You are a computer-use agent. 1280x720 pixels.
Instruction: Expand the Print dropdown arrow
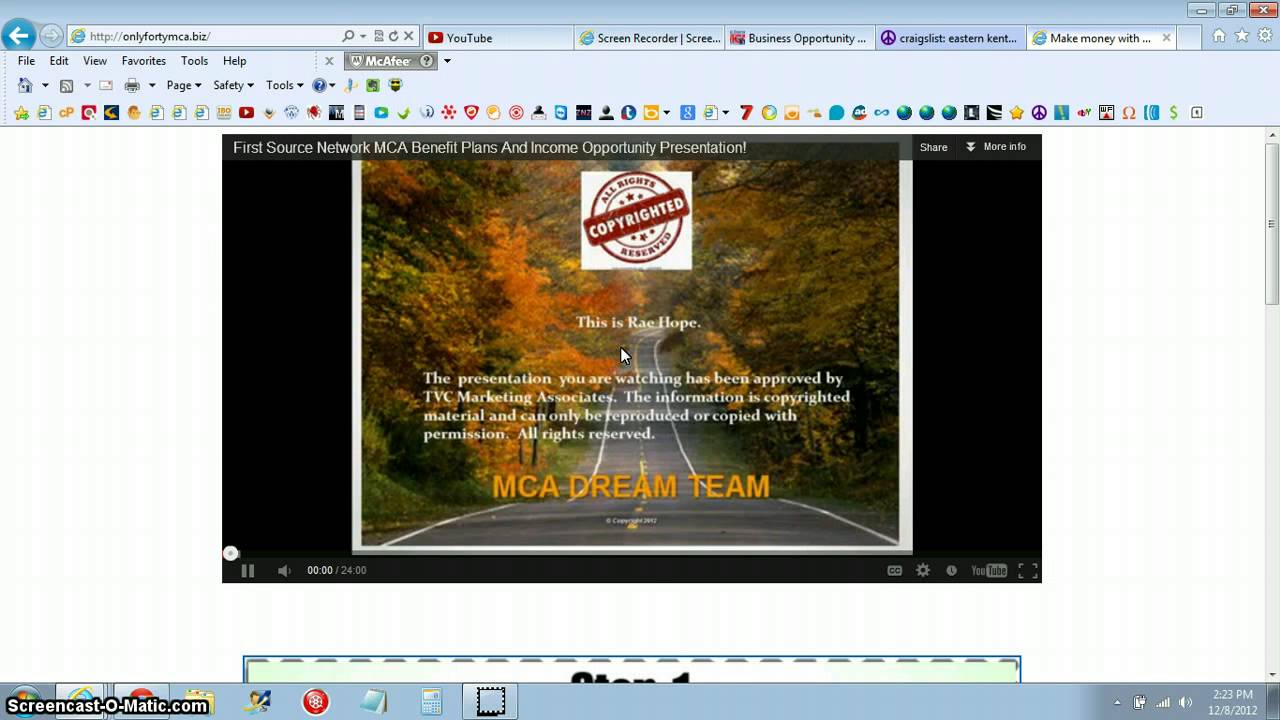pyautogui.click(x=152, y=86)
